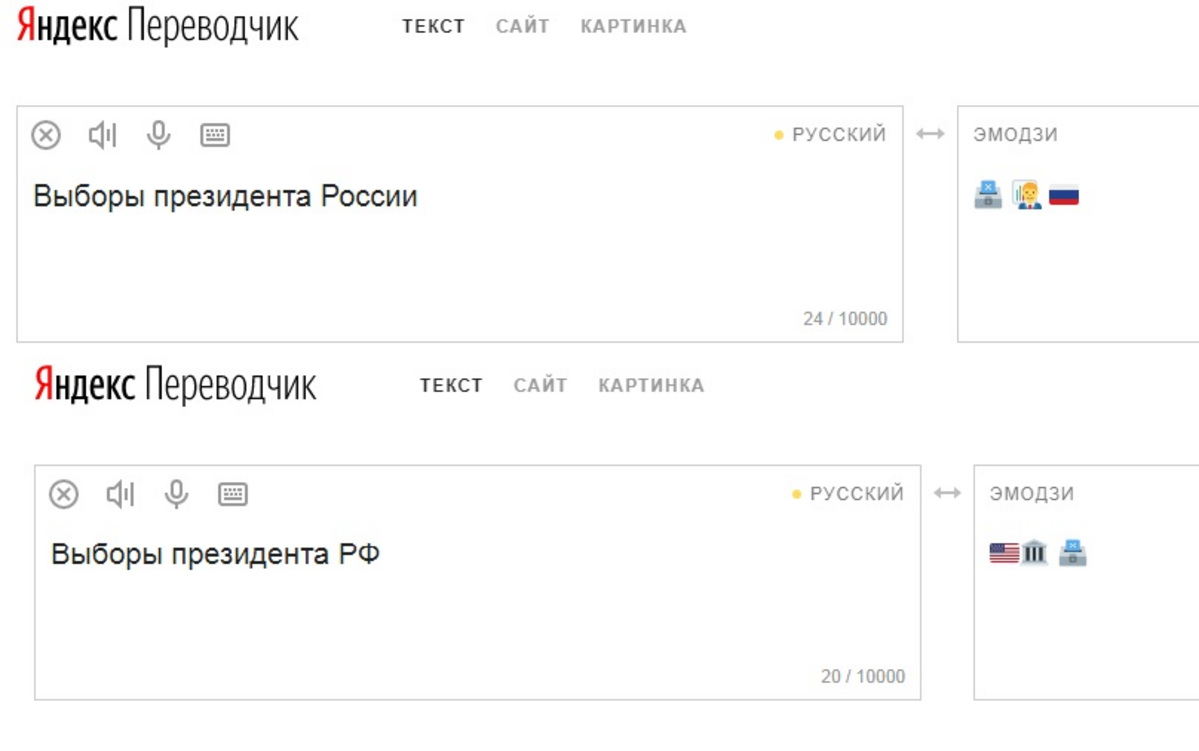Show on-screen keyboard in lower translator
The width and height of the screenshot is (1199, 751).
tap(233, 494)
